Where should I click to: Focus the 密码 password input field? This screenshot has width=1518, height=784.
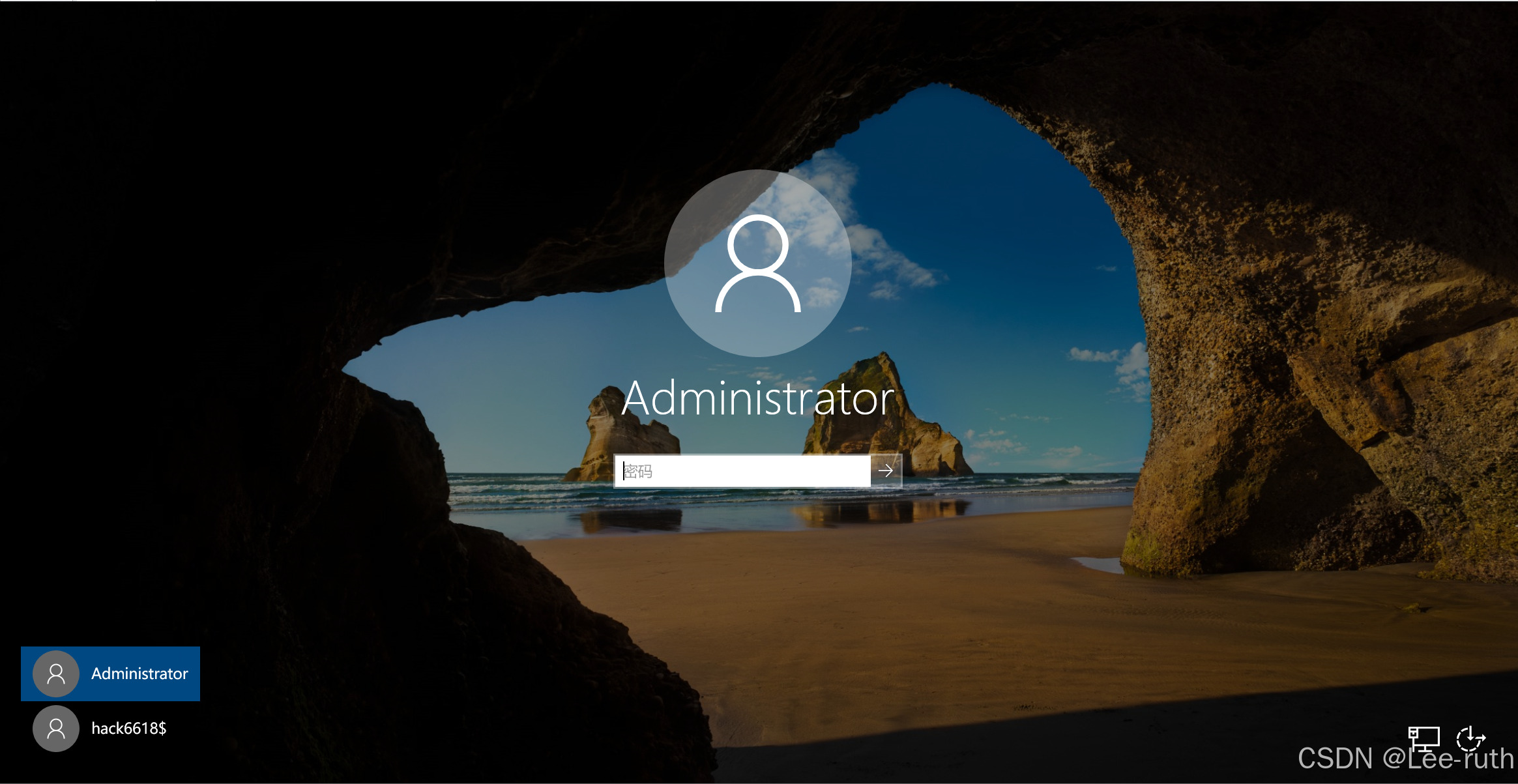click(742, 471)
